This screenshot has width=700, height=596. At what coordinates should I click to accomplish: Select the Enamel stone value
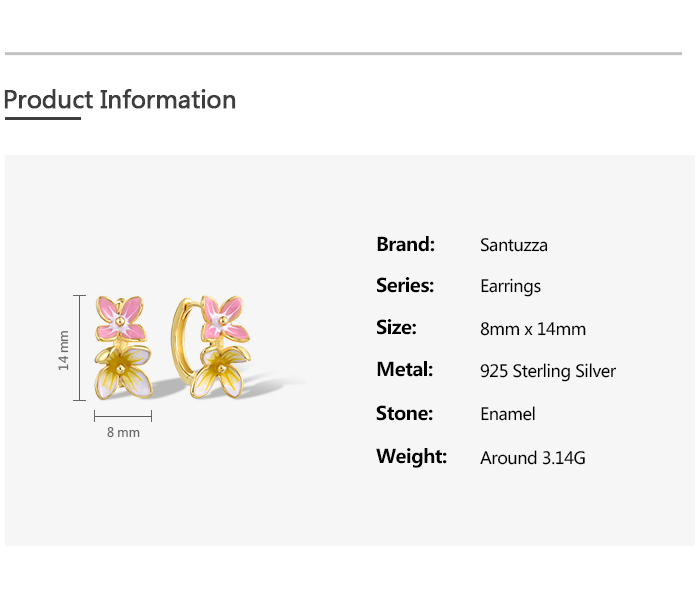click(x=507, y=414)
